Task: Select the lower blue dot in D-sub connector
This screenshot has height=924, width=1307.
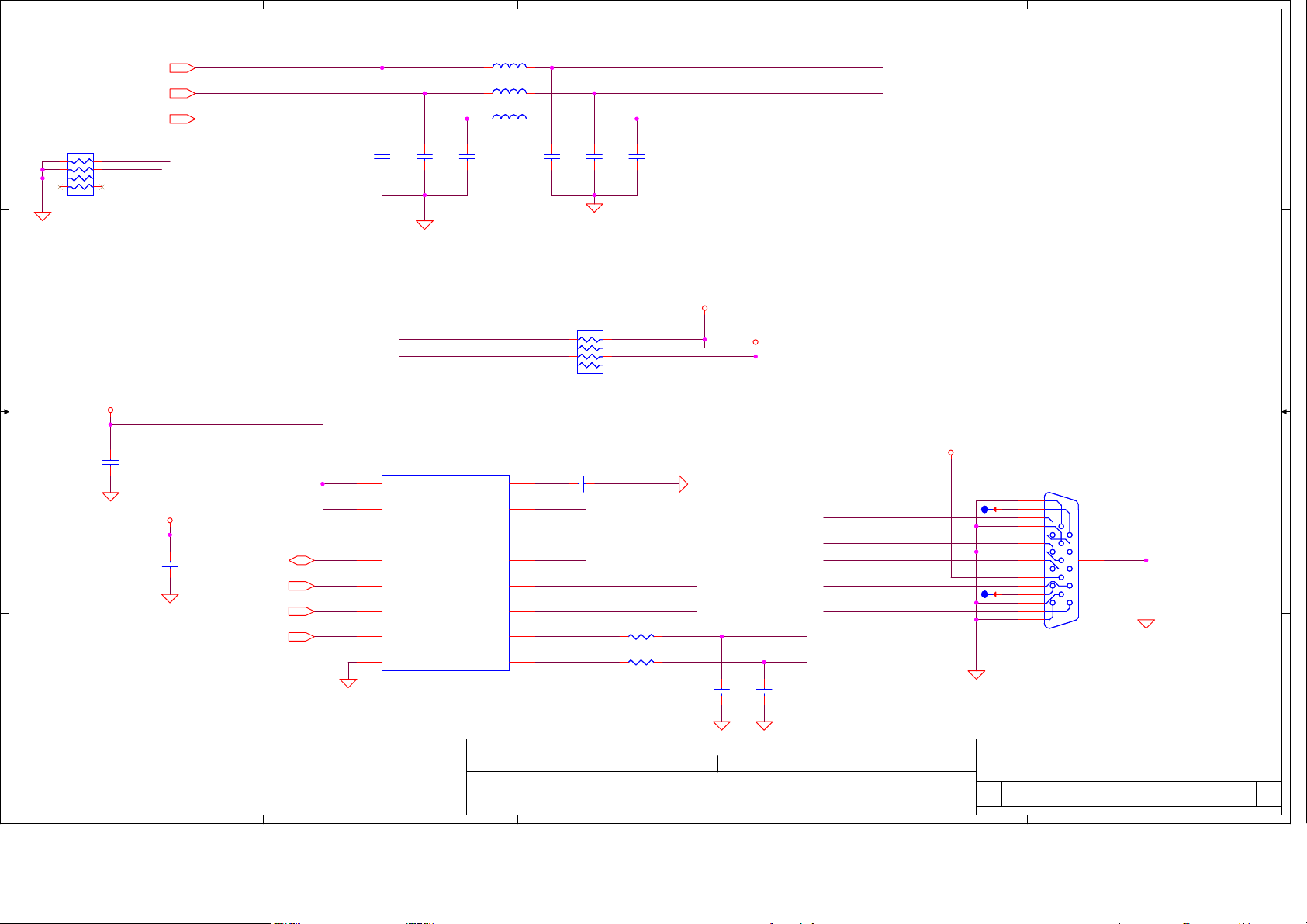Action: click(985, 594)
